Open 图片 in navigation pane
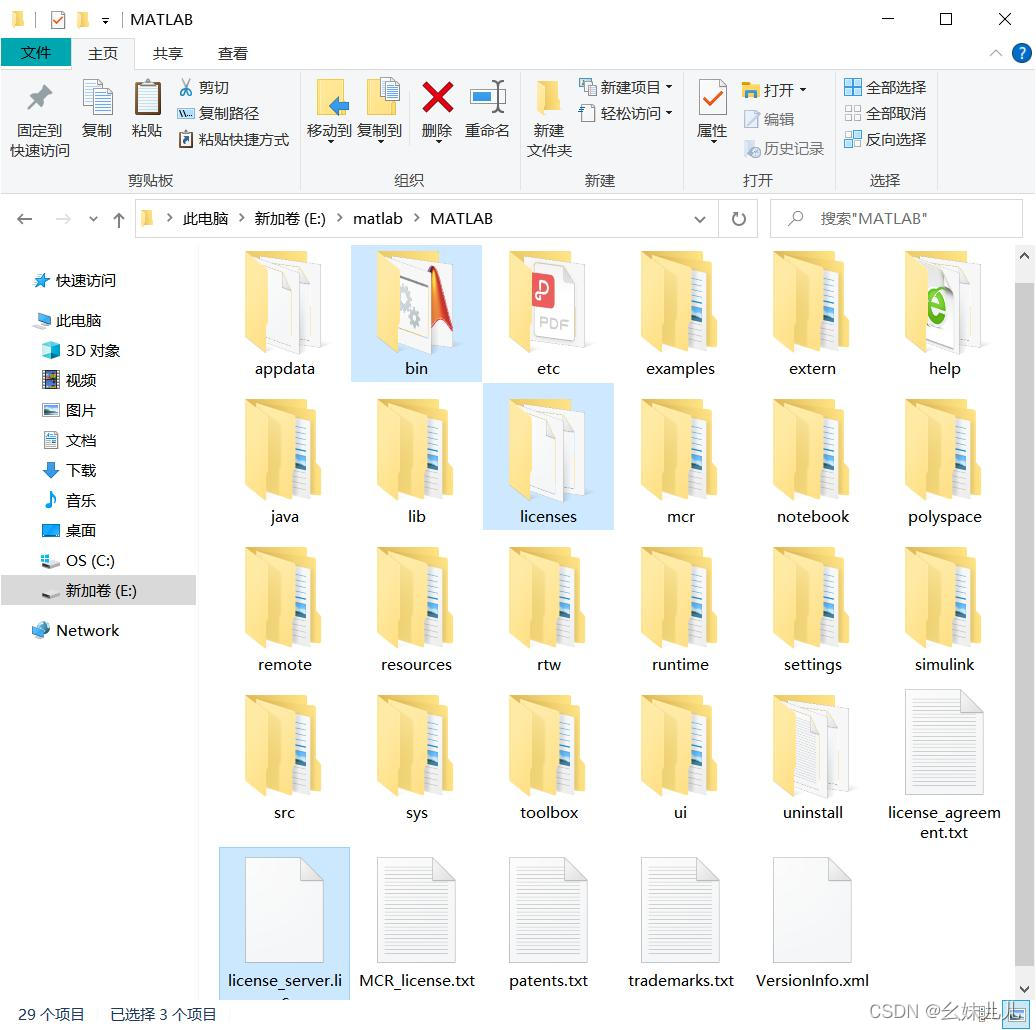 tap(70, 410)
